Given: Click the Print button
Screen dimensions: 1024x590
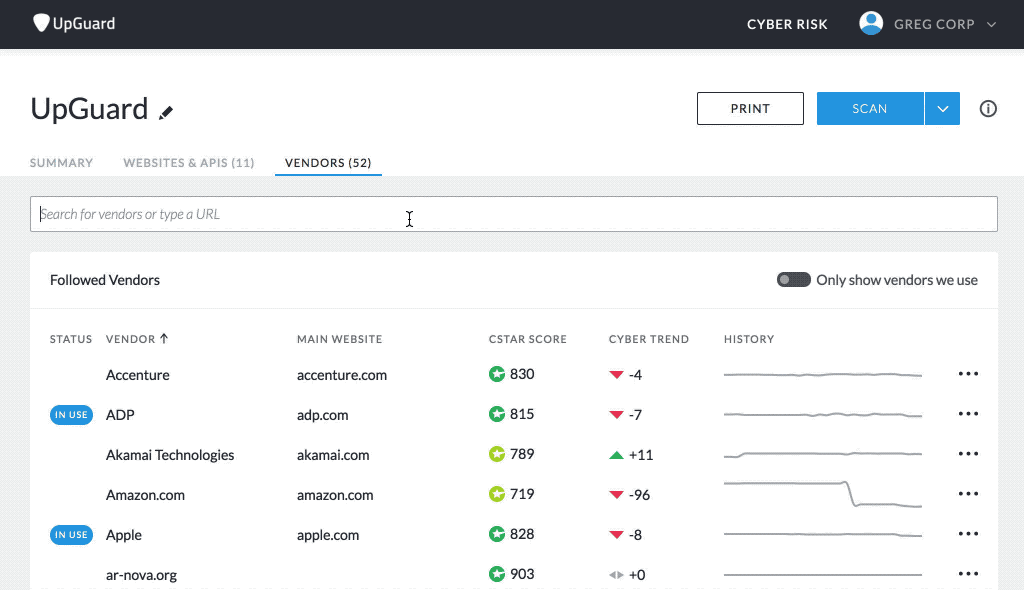Looking at the screenshot, I should point(750,108).
